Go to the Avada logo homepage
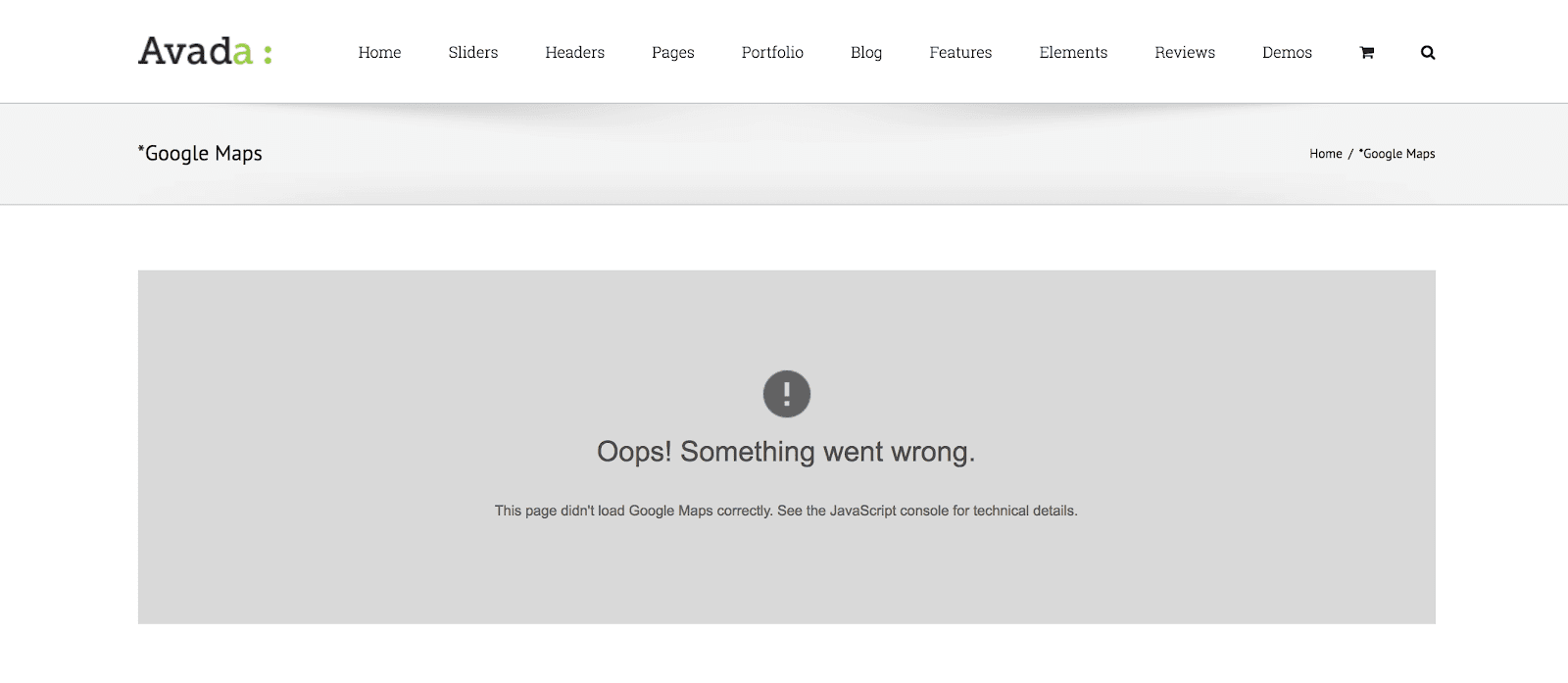The height and width of the screenshot is (683, 1568). click(205, 51)
